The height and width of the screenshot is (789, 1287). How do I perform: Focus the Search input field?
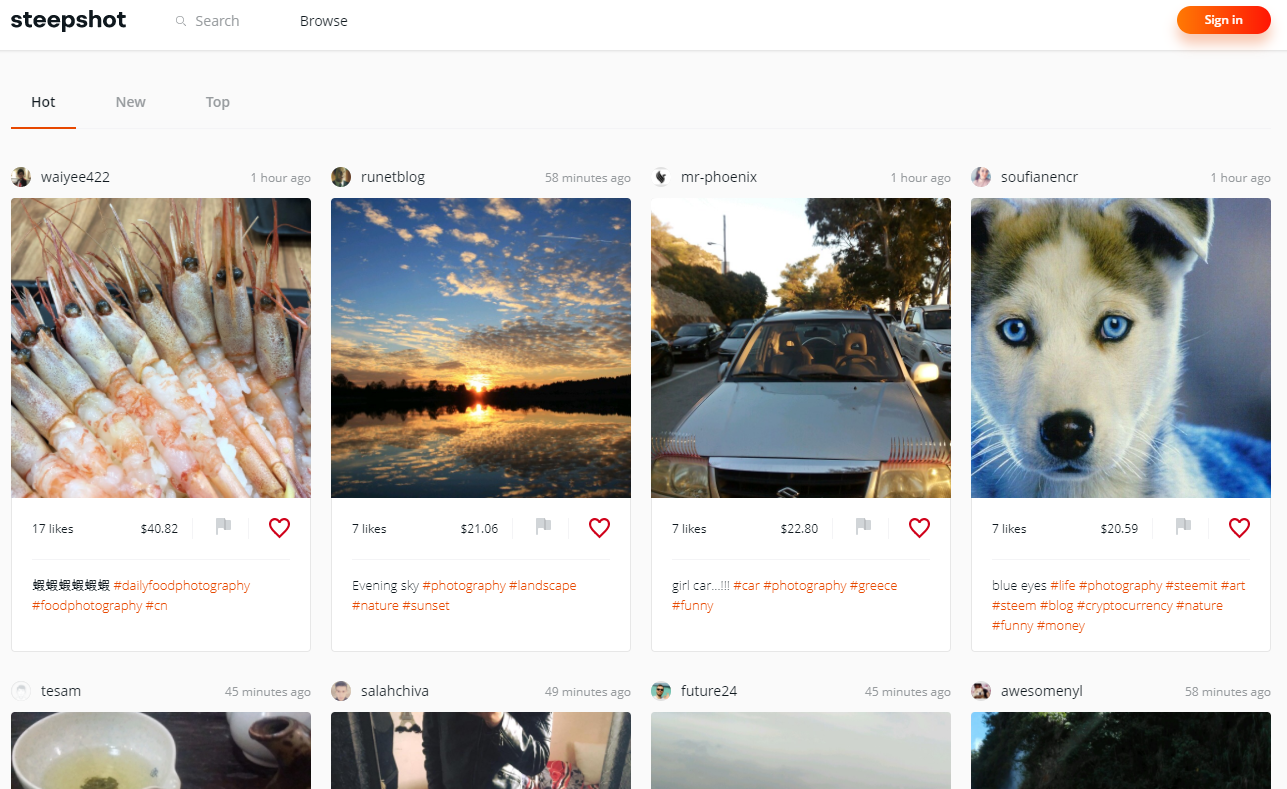[x=217, y=21]
